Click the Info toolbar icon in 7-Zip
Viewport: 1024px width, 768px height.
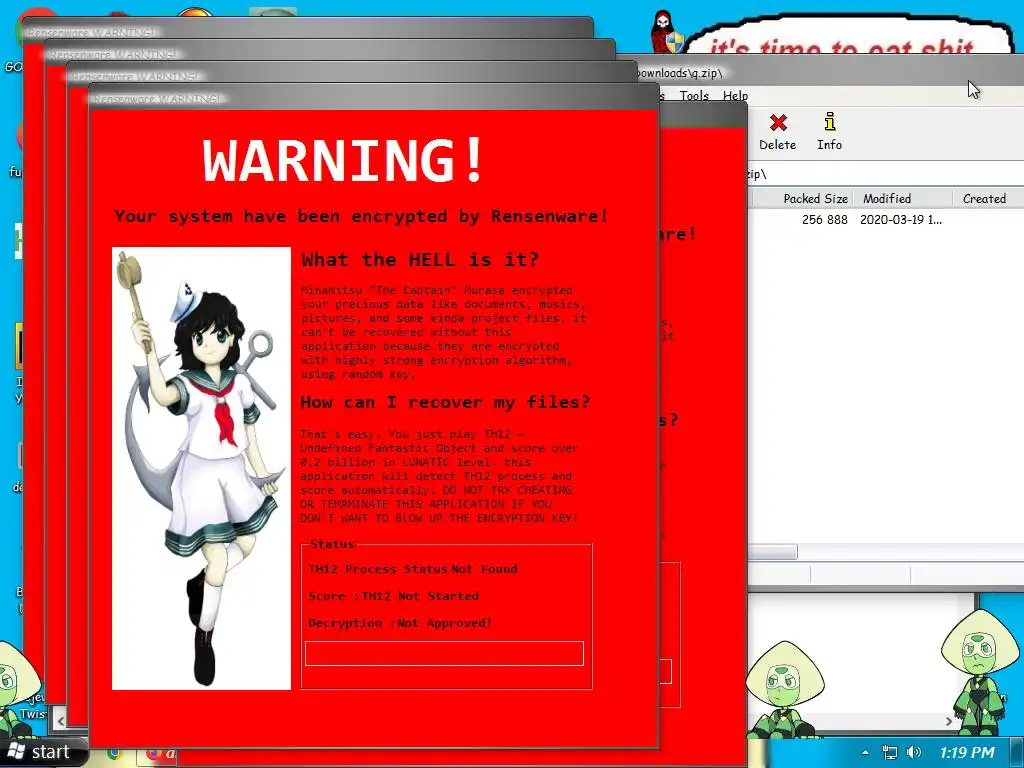tap(829, 132)
